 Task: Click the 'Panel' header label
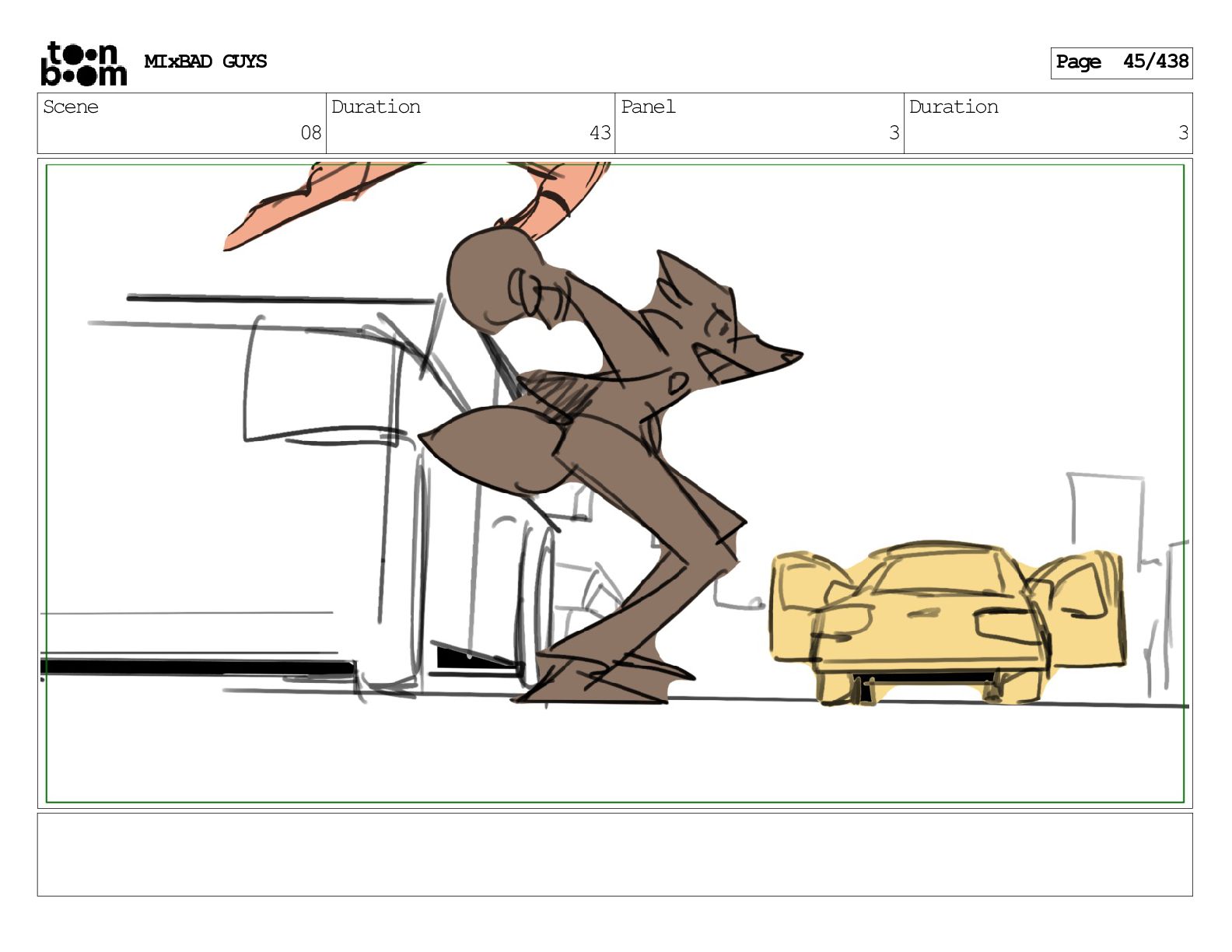tap(648, 107)
